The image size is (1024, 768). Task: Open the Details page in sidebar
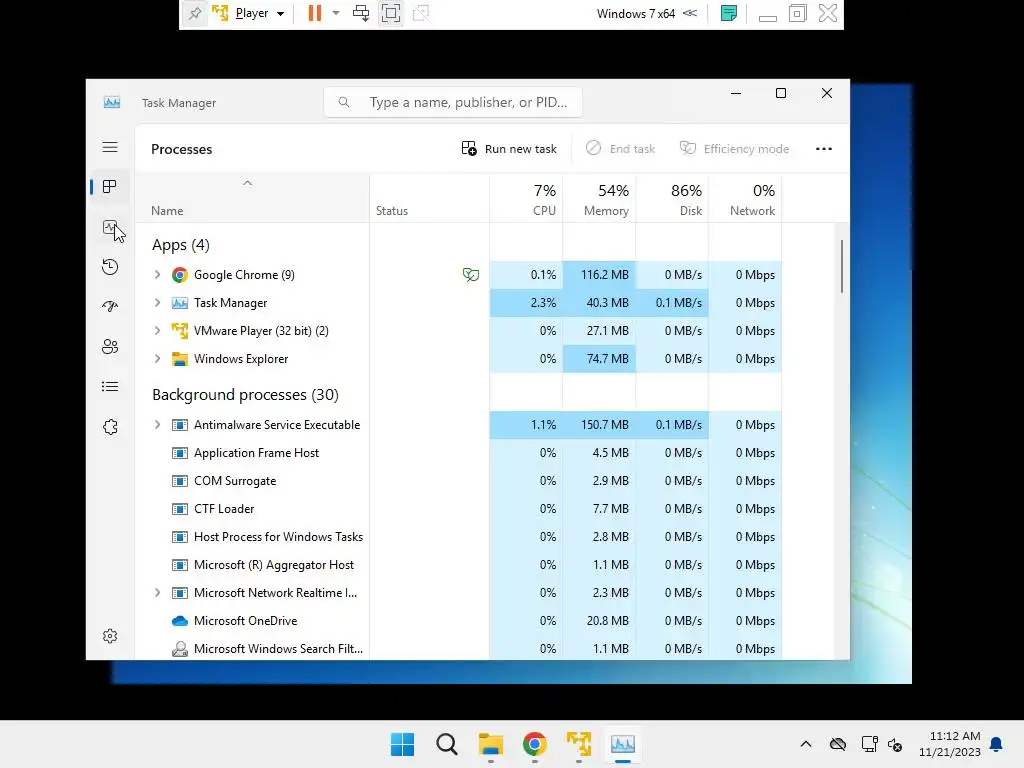(x=110, y=387)
